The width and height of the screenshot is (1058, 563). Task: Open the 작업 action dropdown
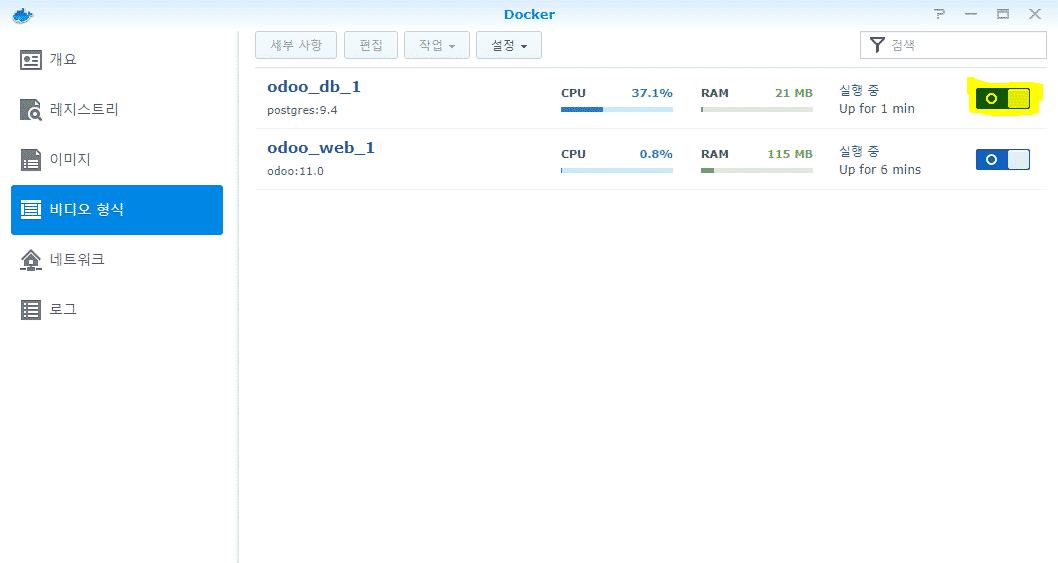(x=437, y=45)
